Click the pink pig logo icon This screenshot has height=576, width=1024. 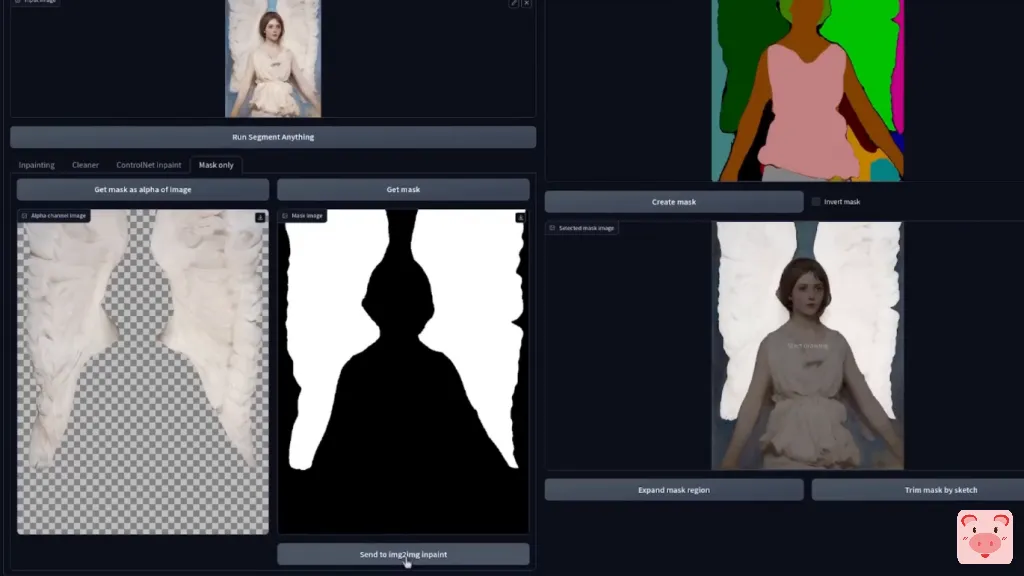[x=984, y=537]
